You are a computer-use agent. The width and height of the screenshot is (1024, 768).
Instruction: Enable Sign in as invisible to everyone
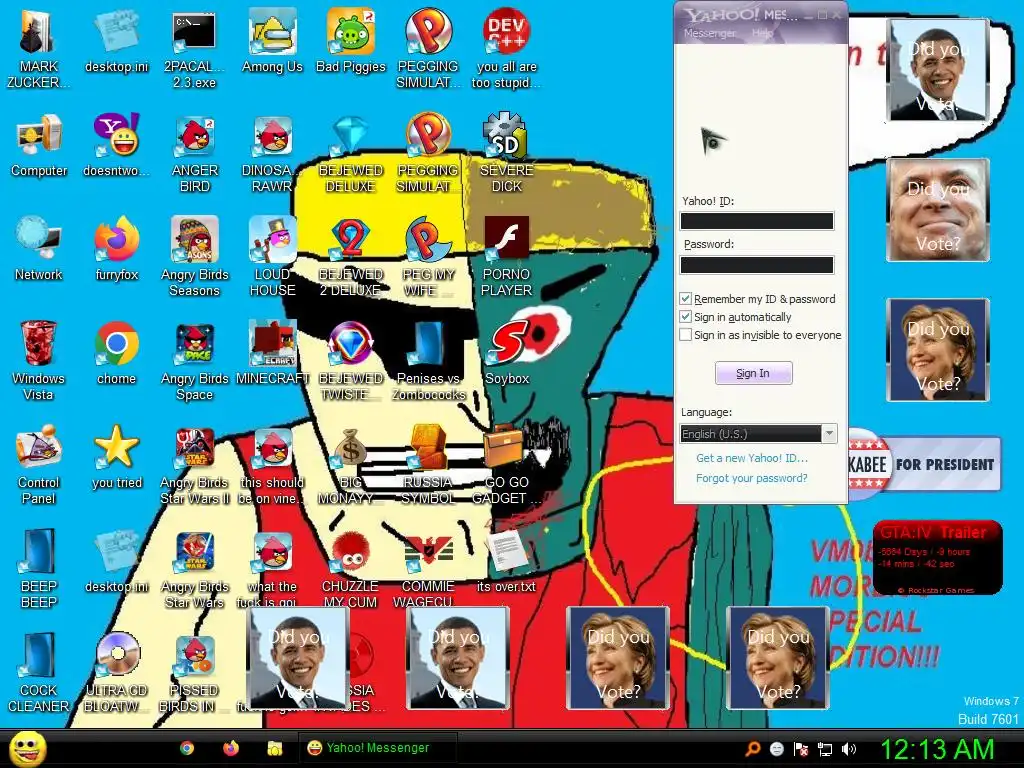tap(685, 335)
